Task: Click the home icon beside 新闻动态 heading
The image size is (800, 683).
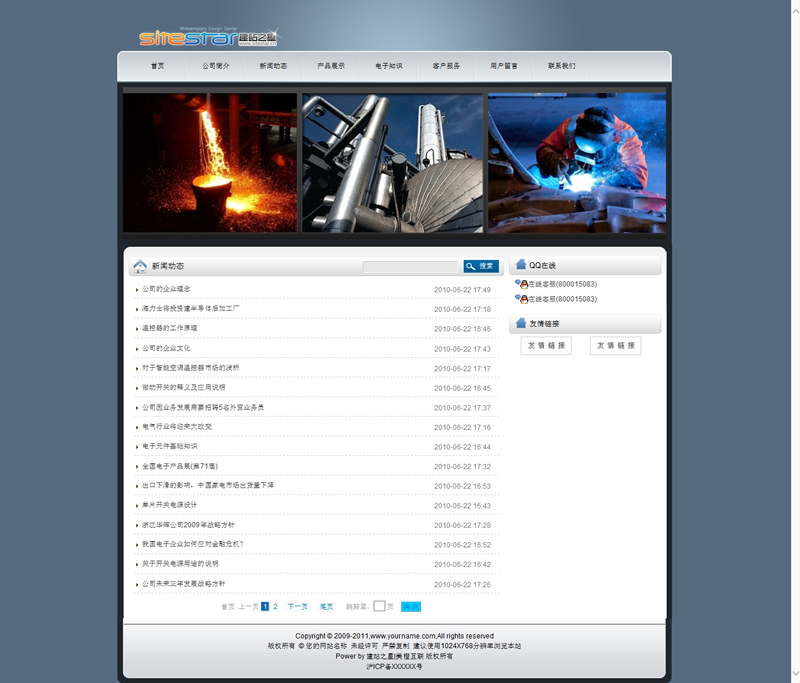Action: click(140, 266)
